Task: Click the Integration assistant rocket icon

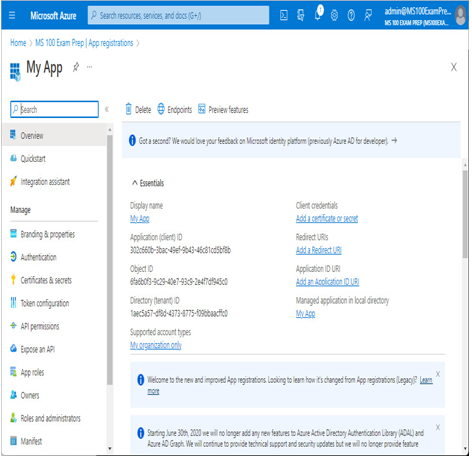Action: pyautogui.click(x=13, y=181)
